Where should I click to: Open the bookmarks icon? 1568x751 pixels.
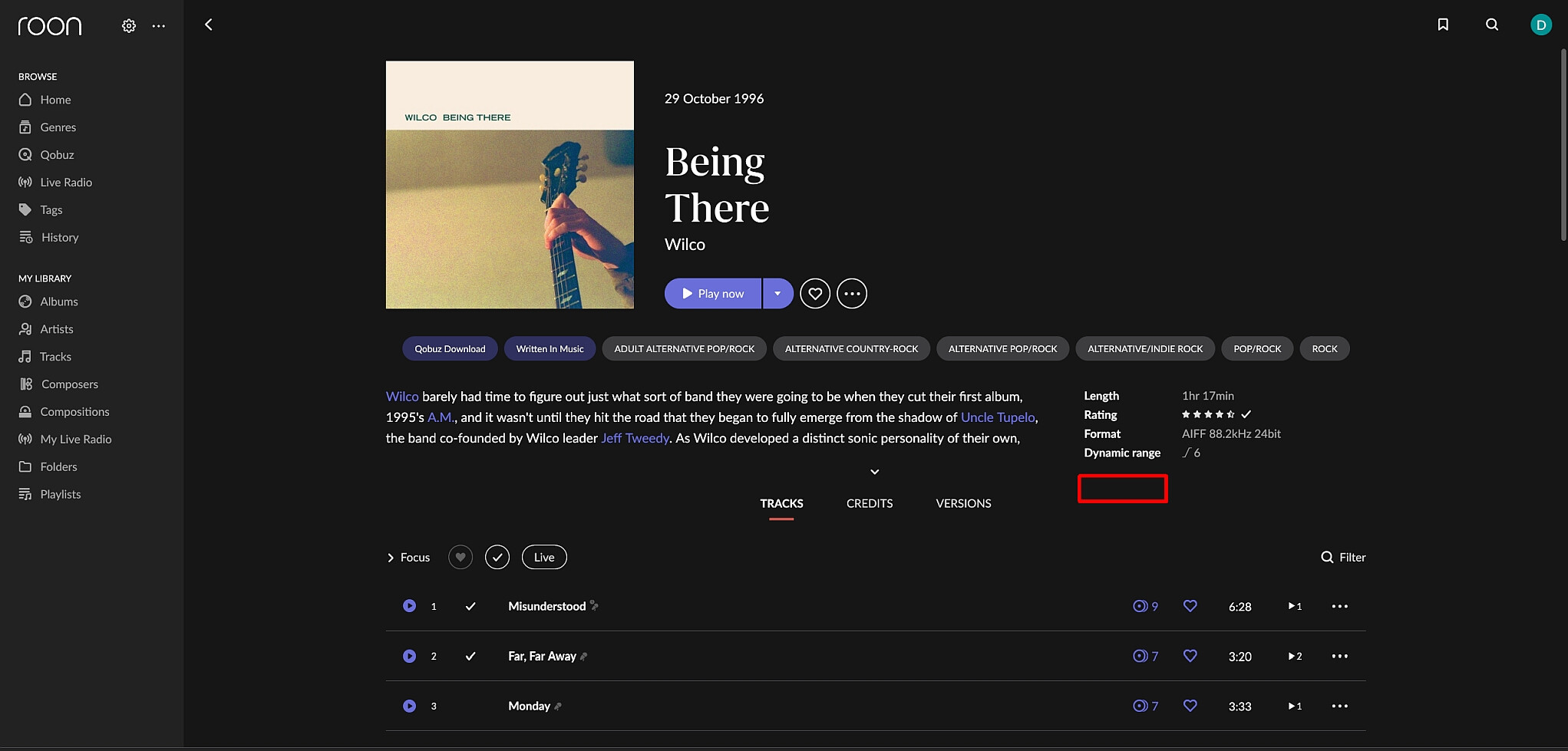pyautogui.click(x=1443, y=25)
